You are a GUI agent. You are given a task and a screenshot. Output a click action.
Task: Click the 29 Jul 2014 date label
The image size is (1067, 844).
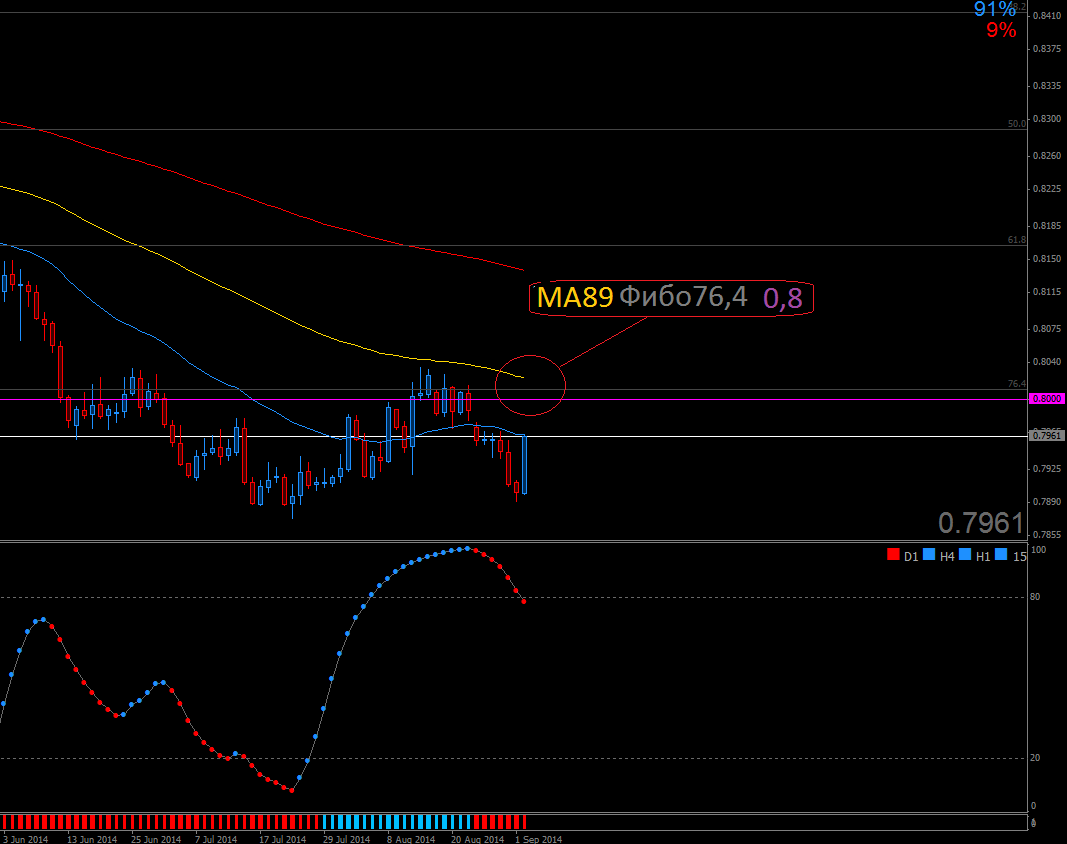[346, 839]
